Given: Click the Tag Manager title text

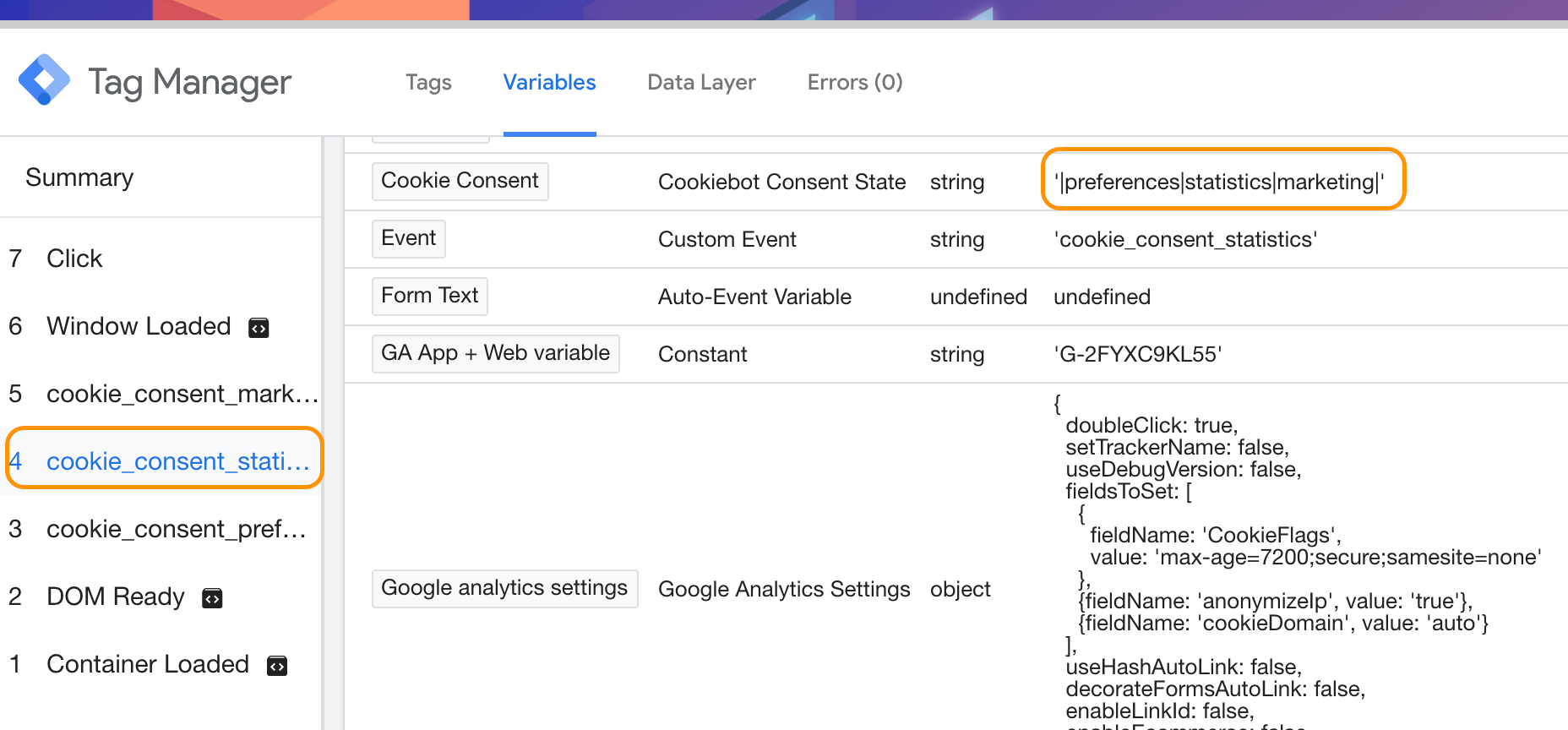Looking at the screenshot, I should pos(189,82).
